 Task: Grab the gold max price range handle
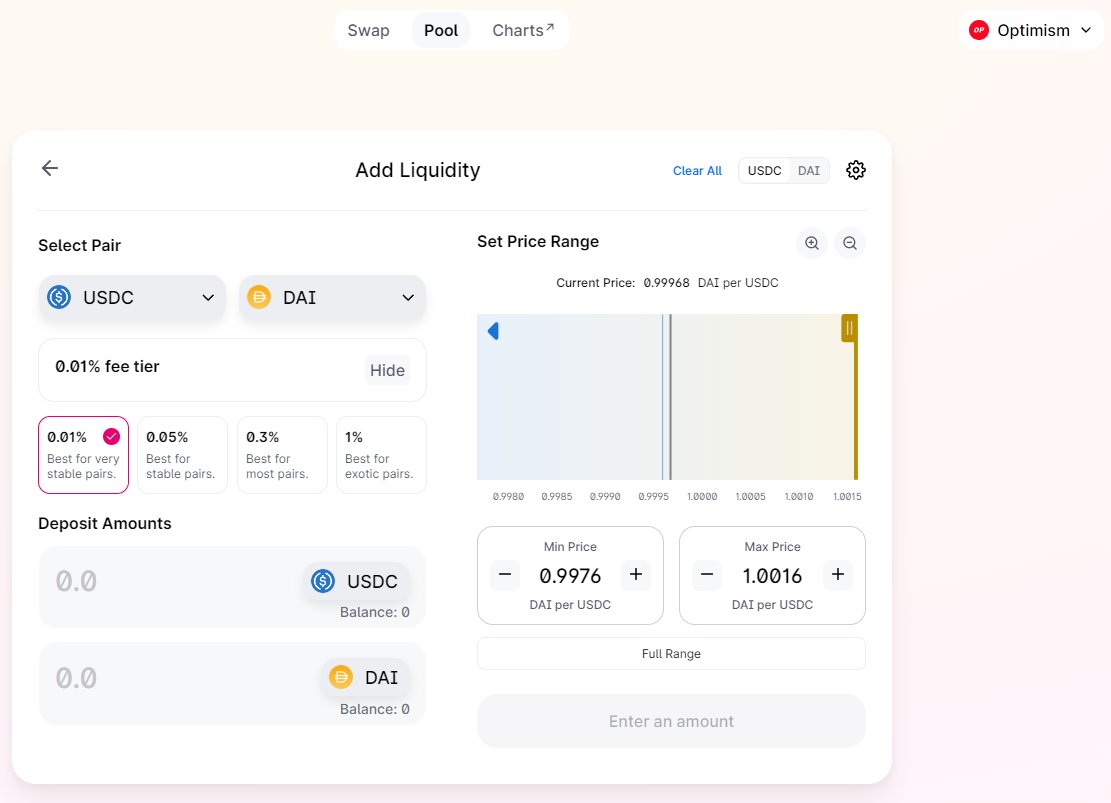tap(849, 328)
